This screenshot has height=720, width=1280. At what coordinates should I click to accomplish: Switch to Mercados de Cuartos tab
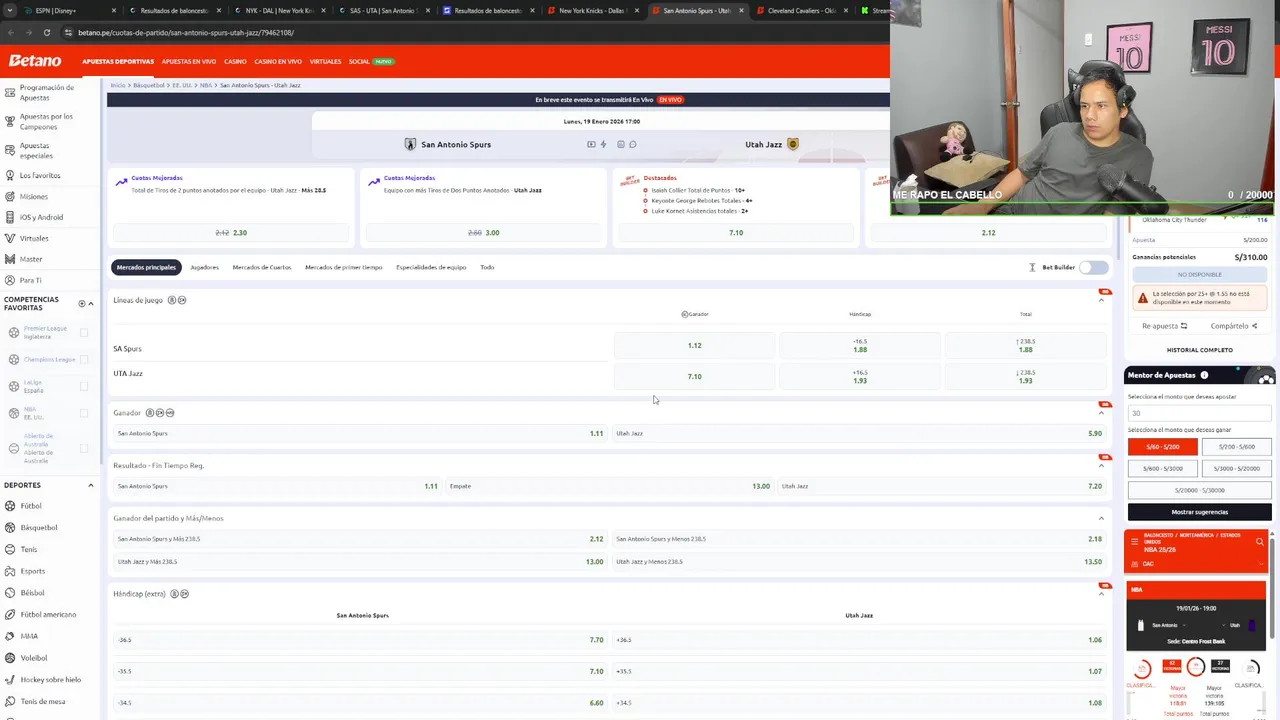pos(262,267)
